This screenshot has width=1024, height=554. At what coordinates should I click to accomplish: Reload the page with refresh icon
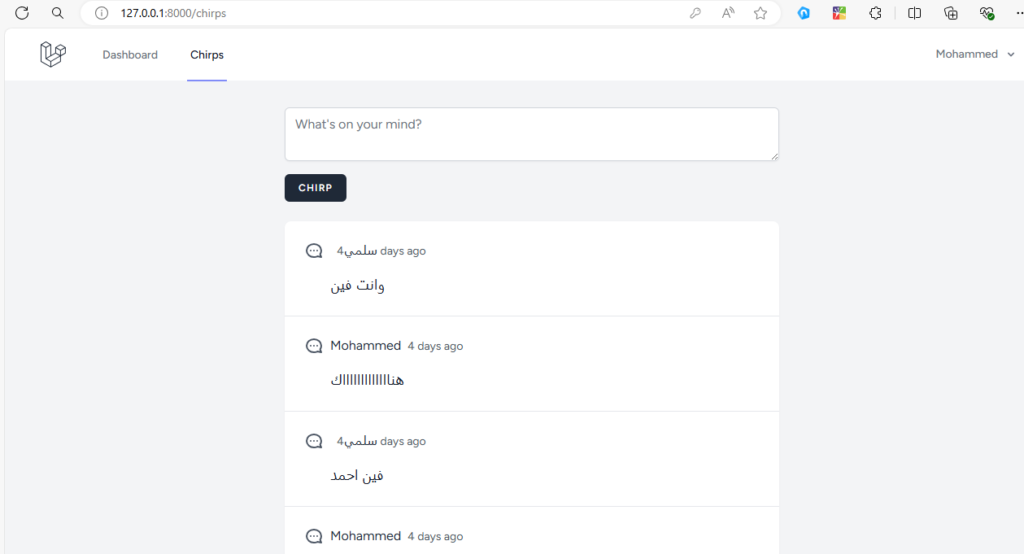pos(22,13)
